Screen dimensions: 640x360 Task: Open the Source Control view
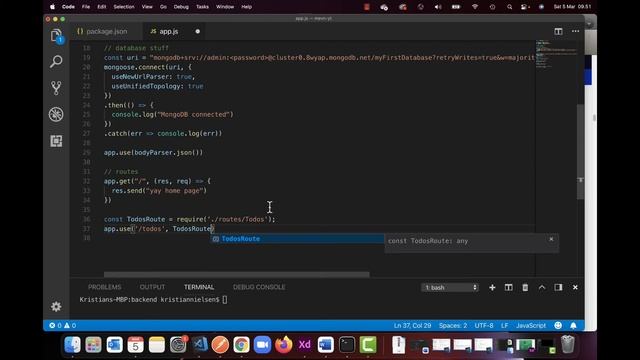tap(56, 88)
